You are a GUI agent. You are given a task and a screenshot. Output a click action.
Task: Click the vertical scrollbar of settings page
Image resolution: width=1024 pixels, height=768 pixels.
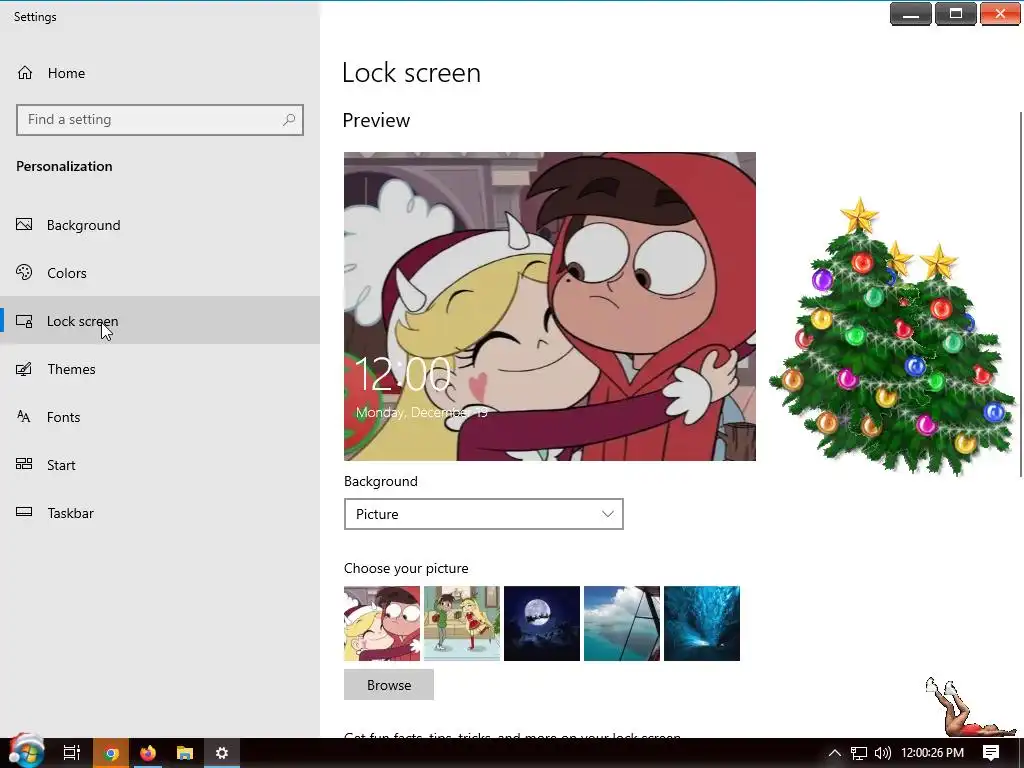point(1021,294)
